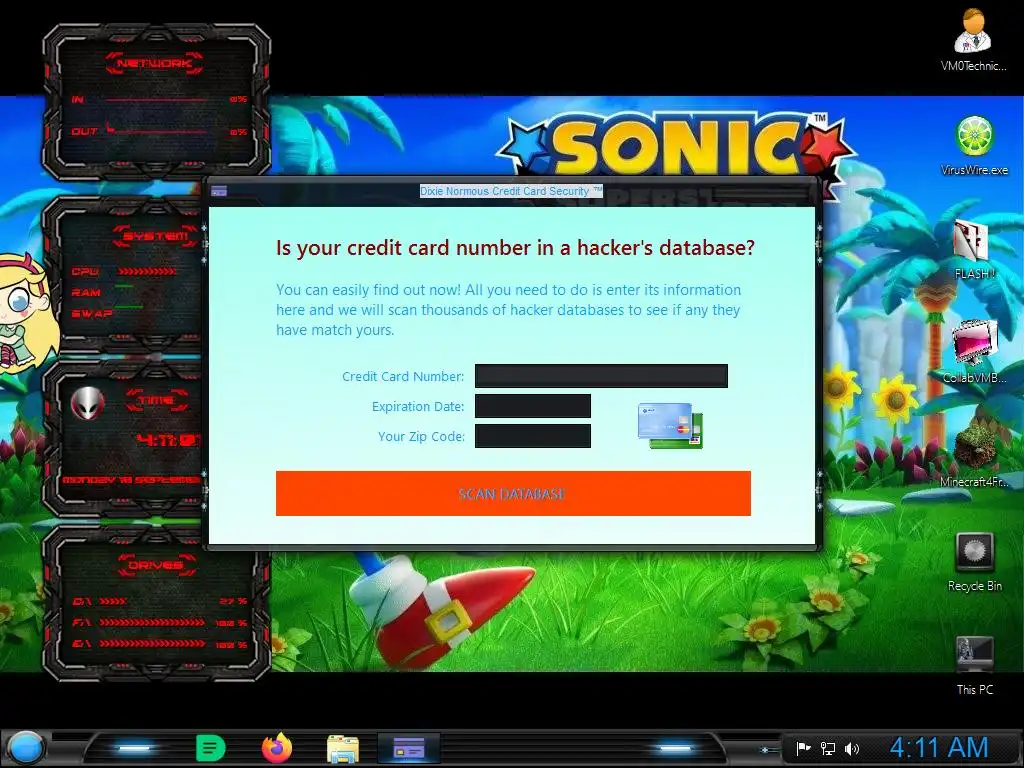
Task: Open the FLASH! desktop shortcut
Action: tap(974, 249)
